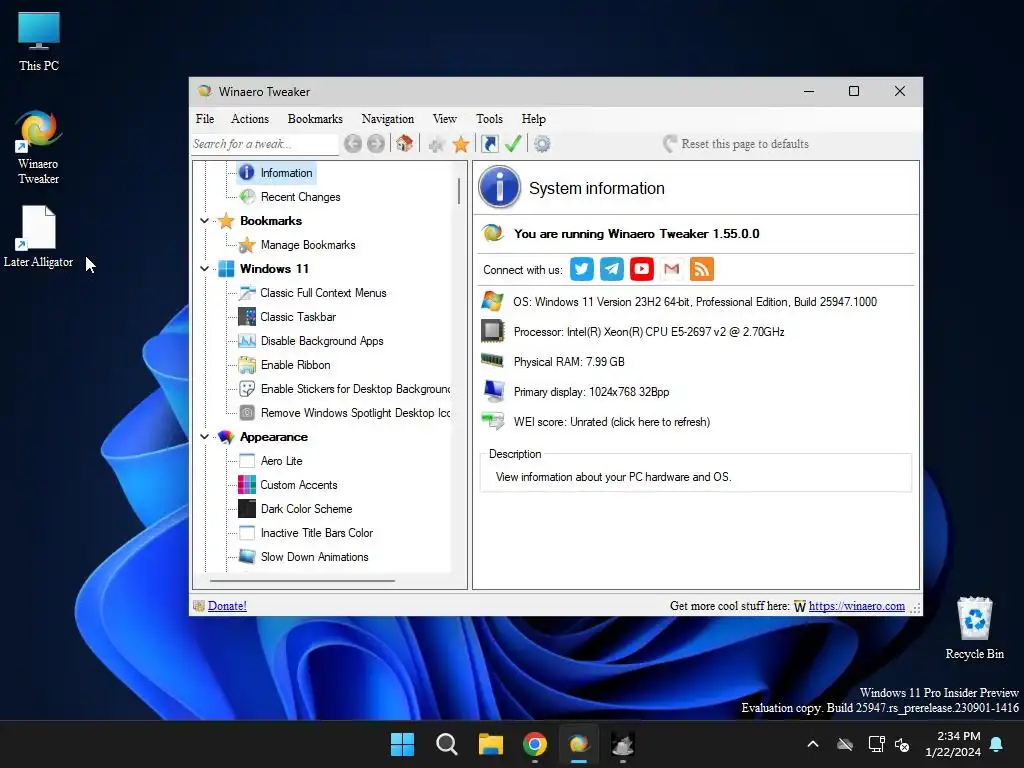This screenshot has height=768, width=1024.
Task: Collapse the Bookmarks tree section
Action: click(204, 221)
